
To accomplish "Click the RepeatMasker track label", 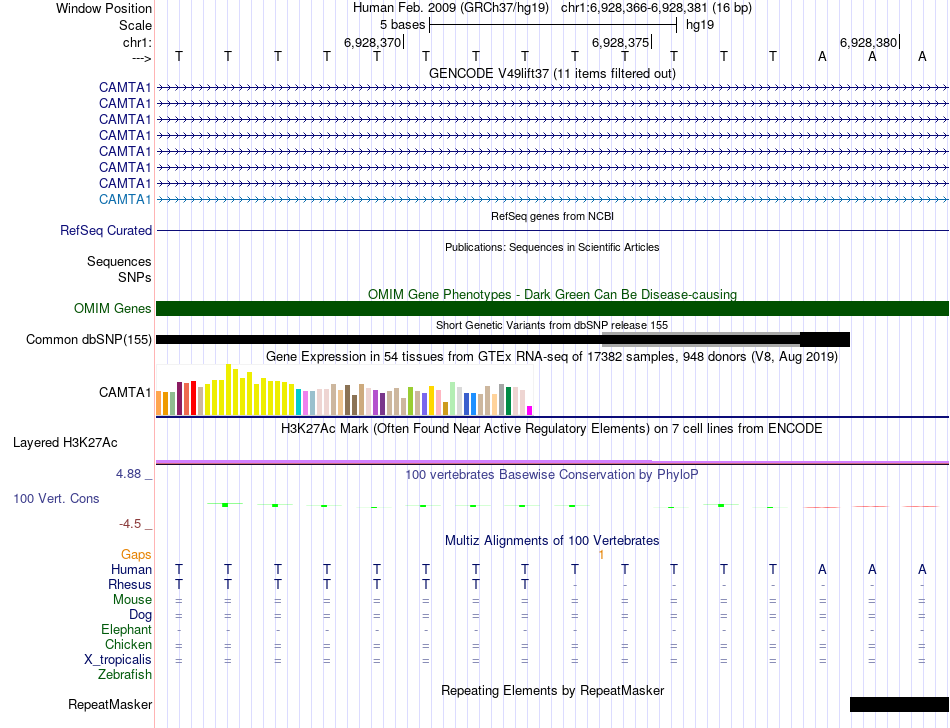I will (x=110, y=704).
